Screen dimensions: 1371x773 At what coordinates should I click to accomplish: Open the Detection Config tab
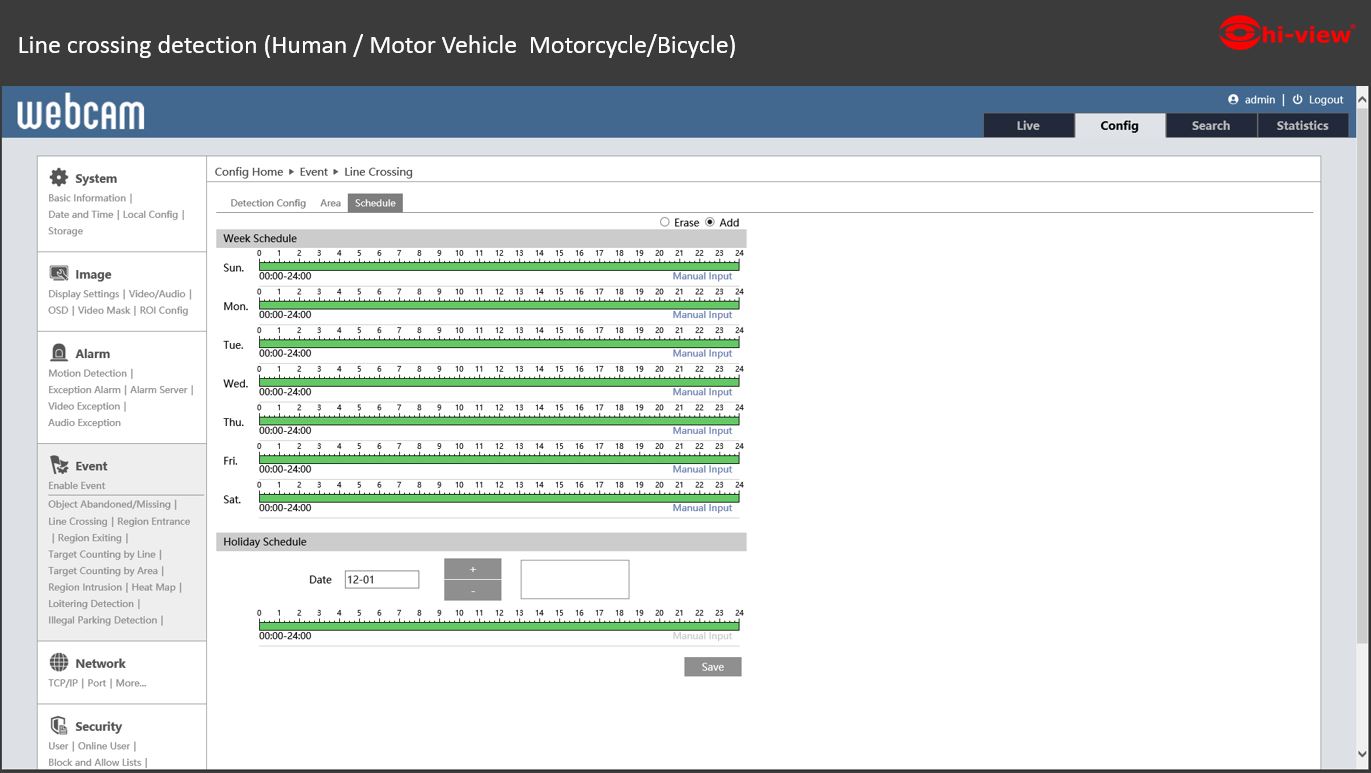tap(268, 203)
